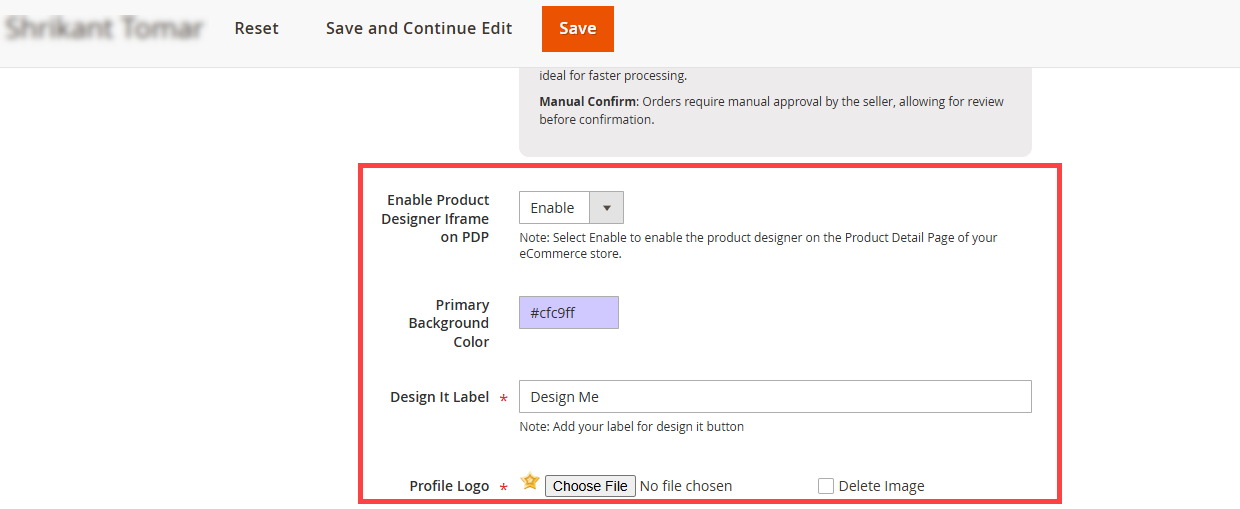Click Save and Continue Edit
The height and width of the screenshot is (509, 1240).
[x=419, y=28]
